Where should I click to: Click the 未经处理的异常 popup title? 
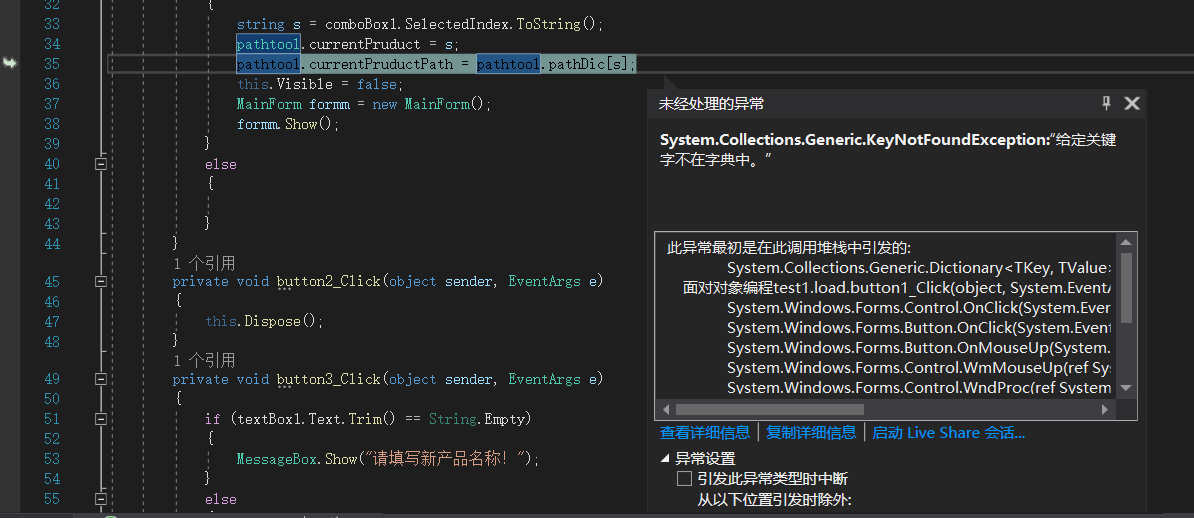[x=711, y=104]
